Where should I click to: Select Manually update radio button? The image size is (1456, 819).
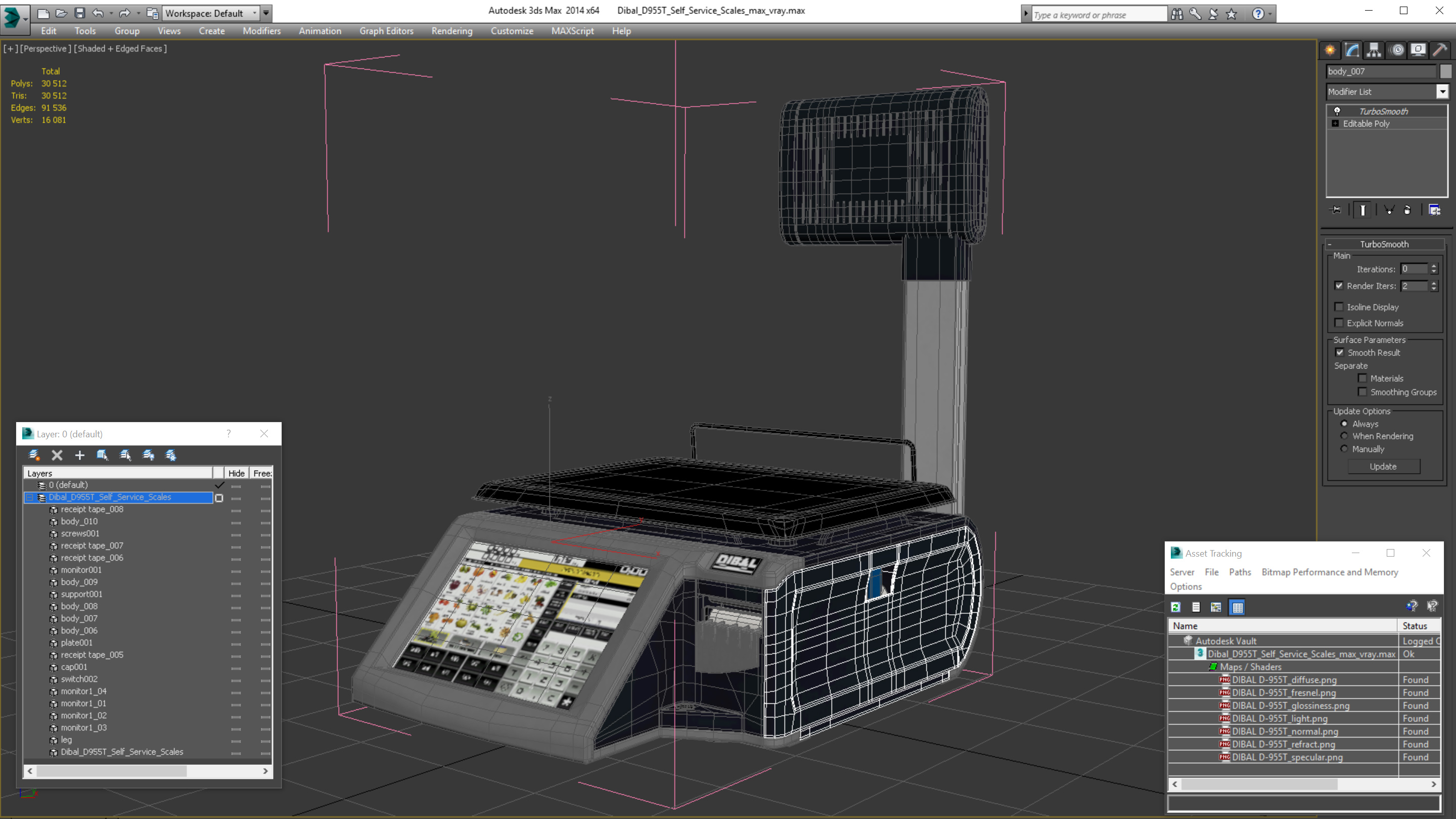tap(1344, 449)
